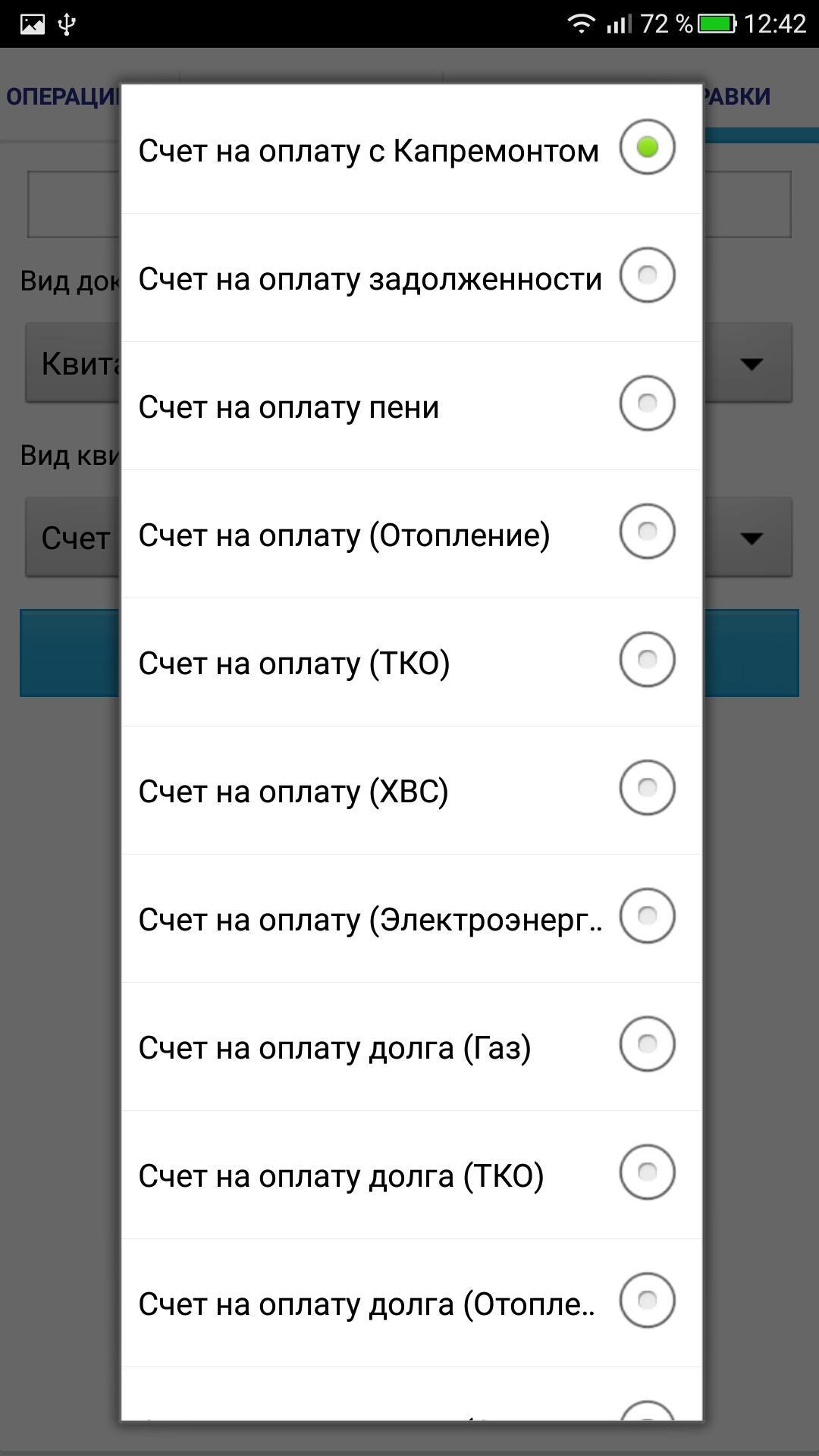Choose Счет на оплату (ХВС) option
The height and width of the screenshot is (1456, 819).
click(x=647, y=788)
